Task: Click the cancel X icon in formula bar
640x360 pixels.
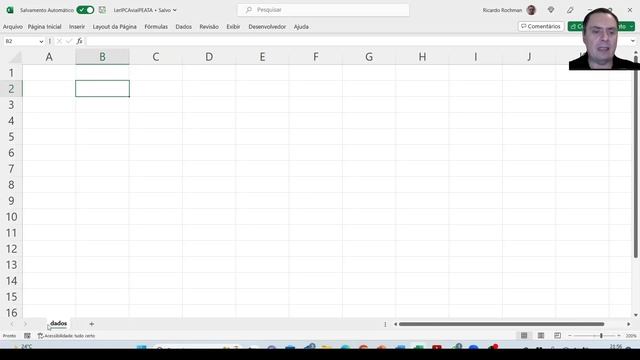Action: point(59,41)
